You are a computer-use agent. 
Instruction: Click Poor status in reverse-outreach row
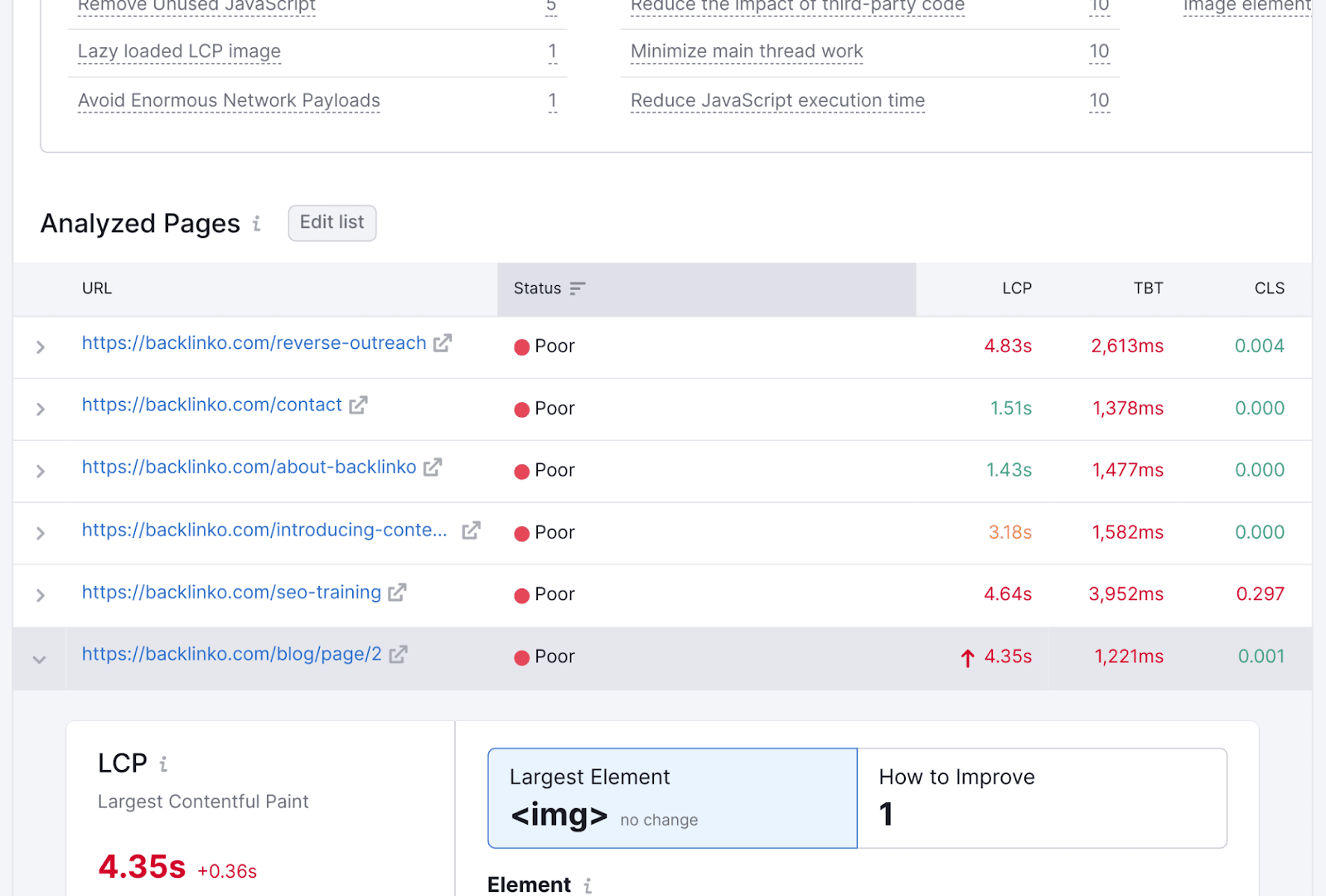tap(544, 346)
